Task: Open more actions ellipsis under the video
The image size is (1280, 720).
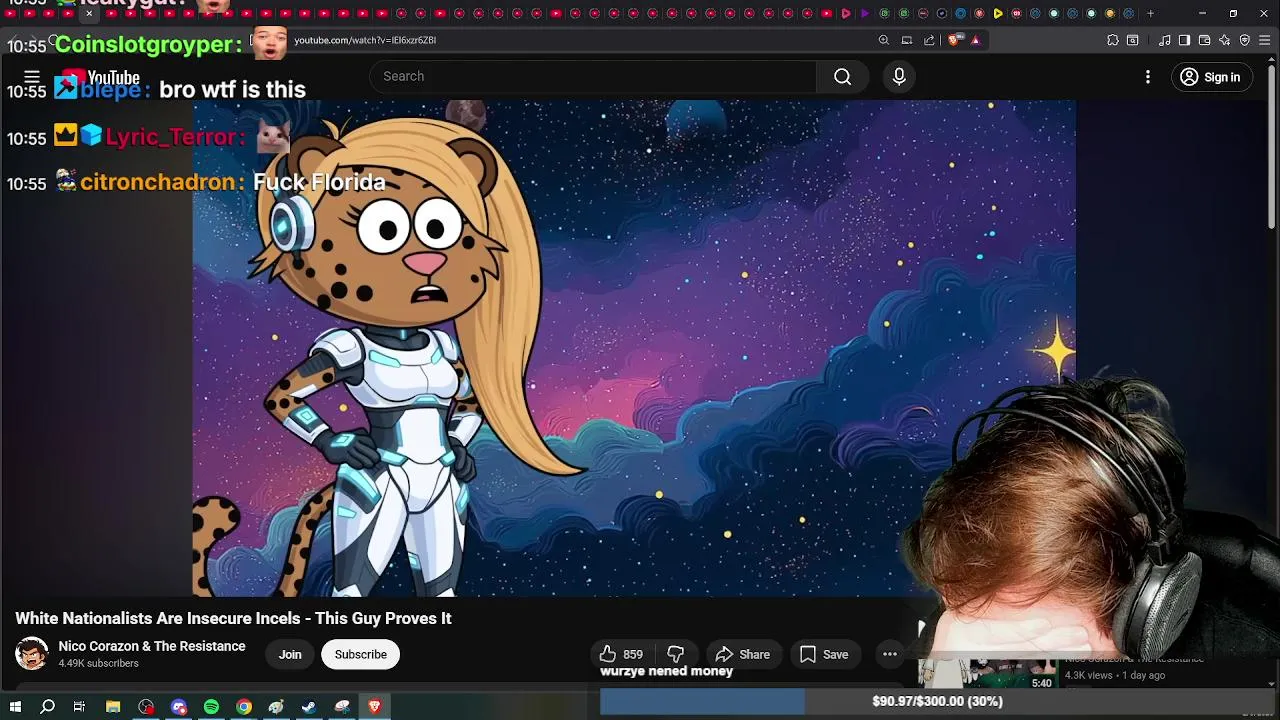Action: point(890,654)
